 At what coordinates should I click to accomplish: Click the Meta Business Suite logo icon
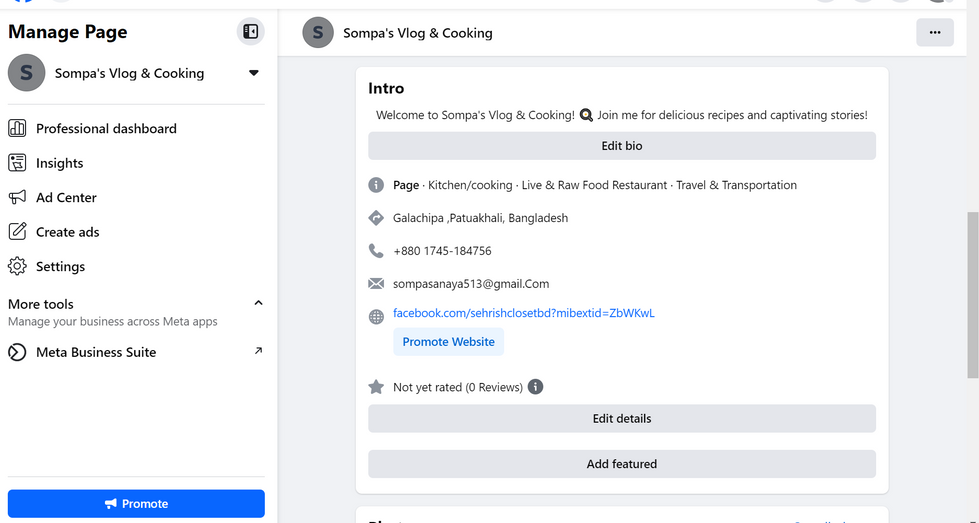point(17,352)
